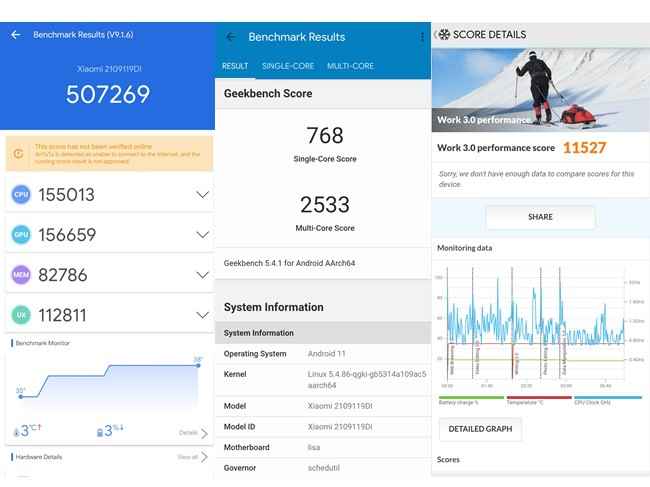Screen dimensions: 650x487
Task: Tap the SHARE button
Action: click(540, 217)
